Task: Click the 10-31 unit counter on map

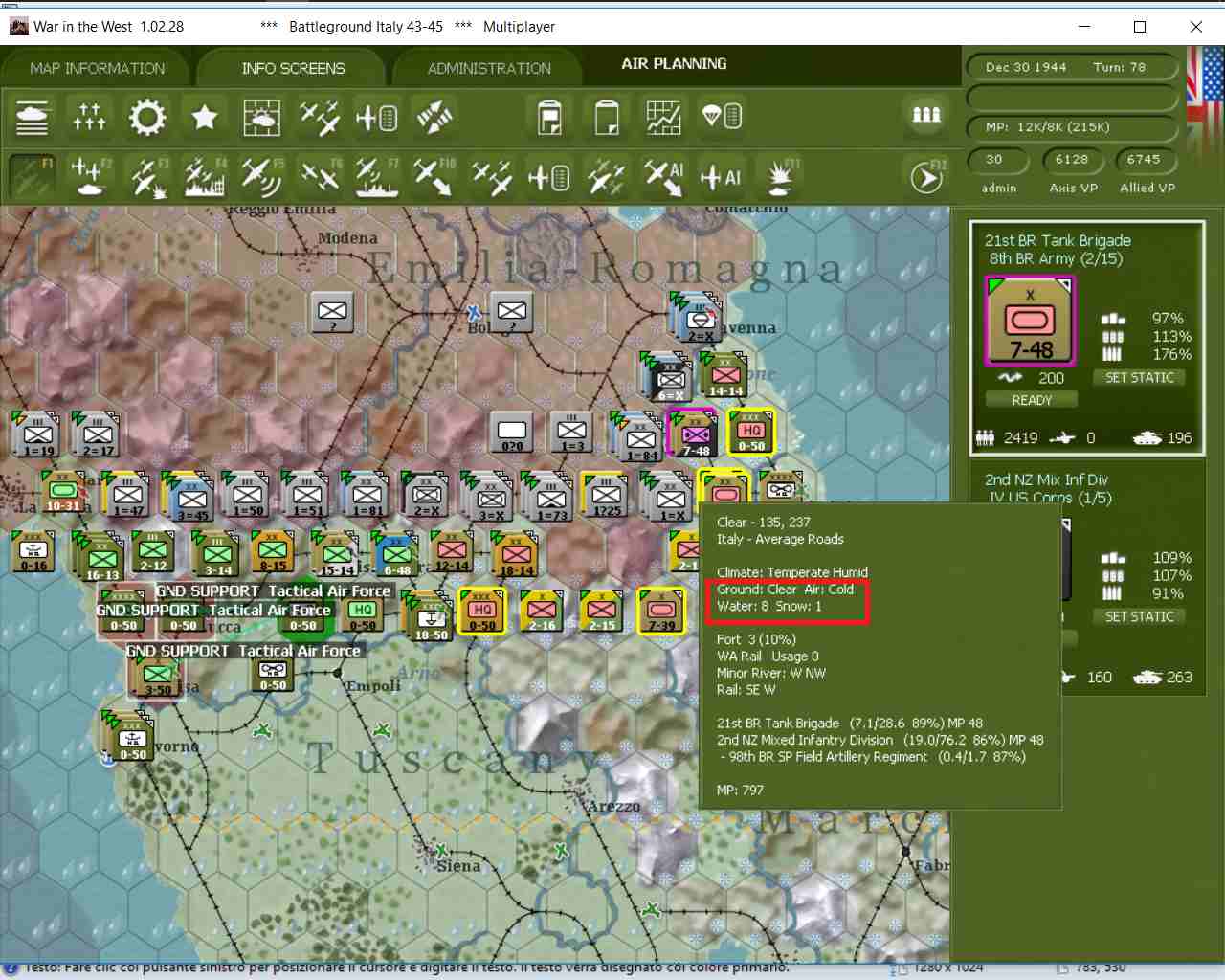Action: pos(62,492)
